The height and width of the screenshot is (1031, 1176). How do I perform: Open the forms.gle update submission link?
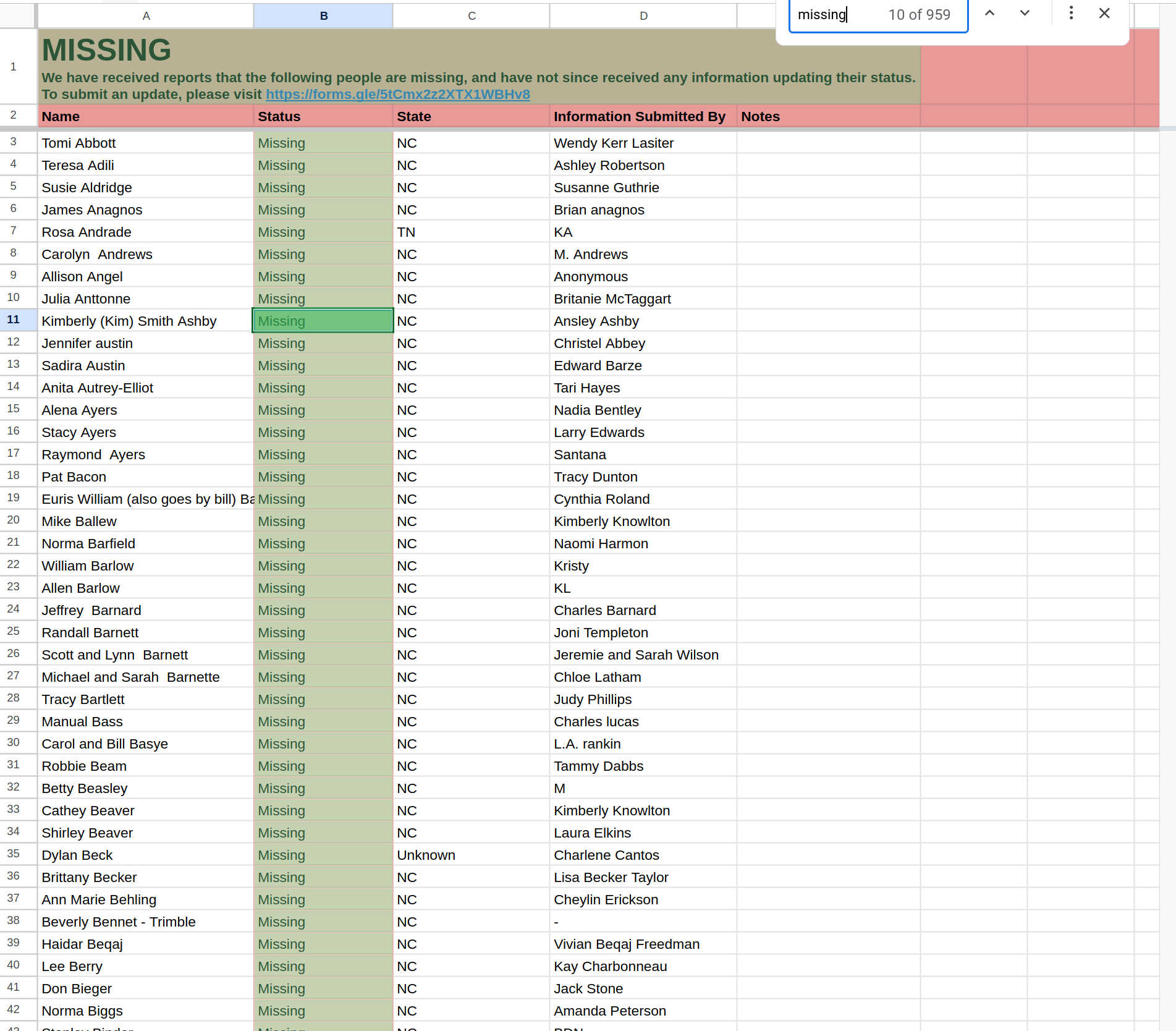coord(397,94)
